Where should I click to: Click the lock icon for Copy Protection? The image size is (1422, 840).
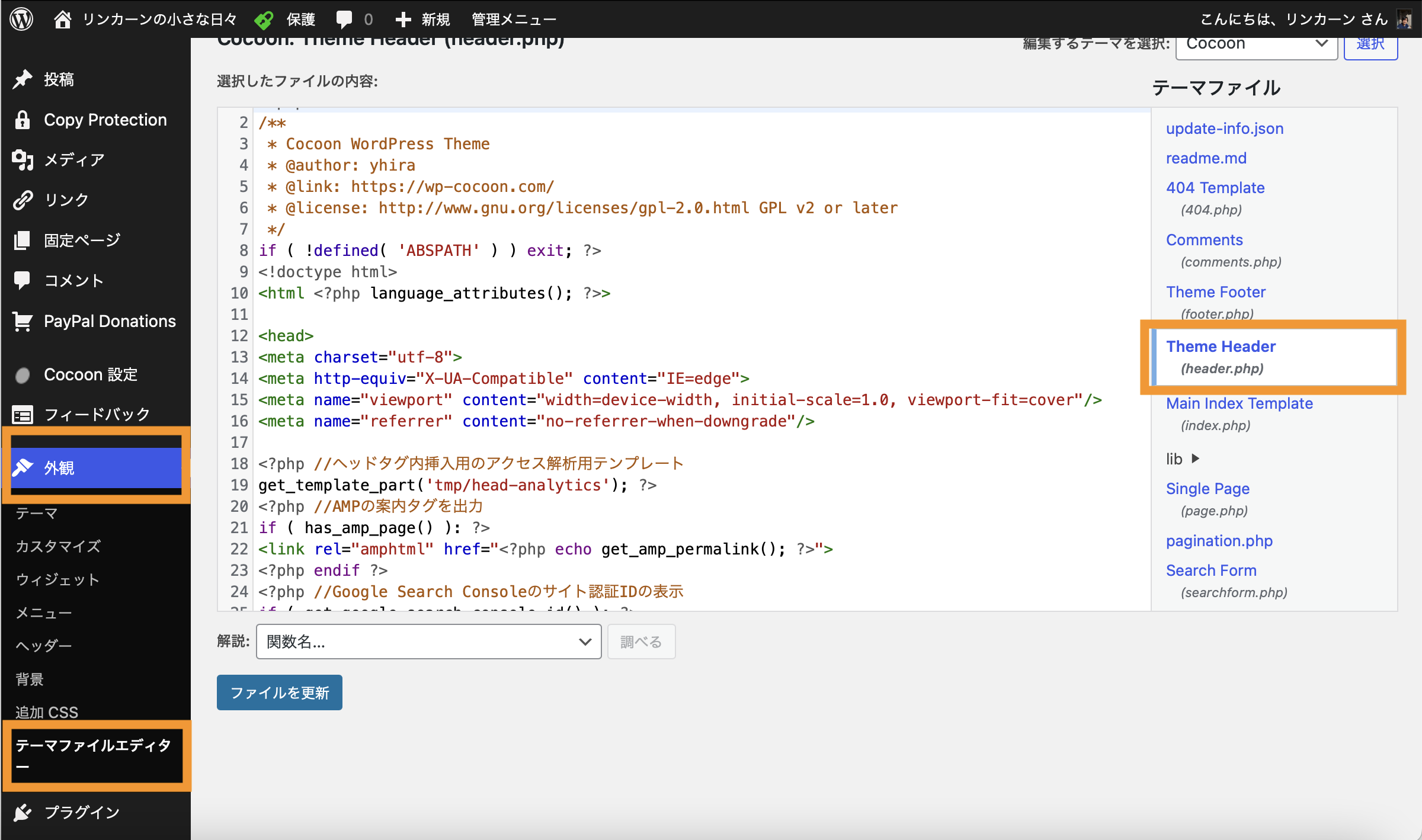click(23, 119)
